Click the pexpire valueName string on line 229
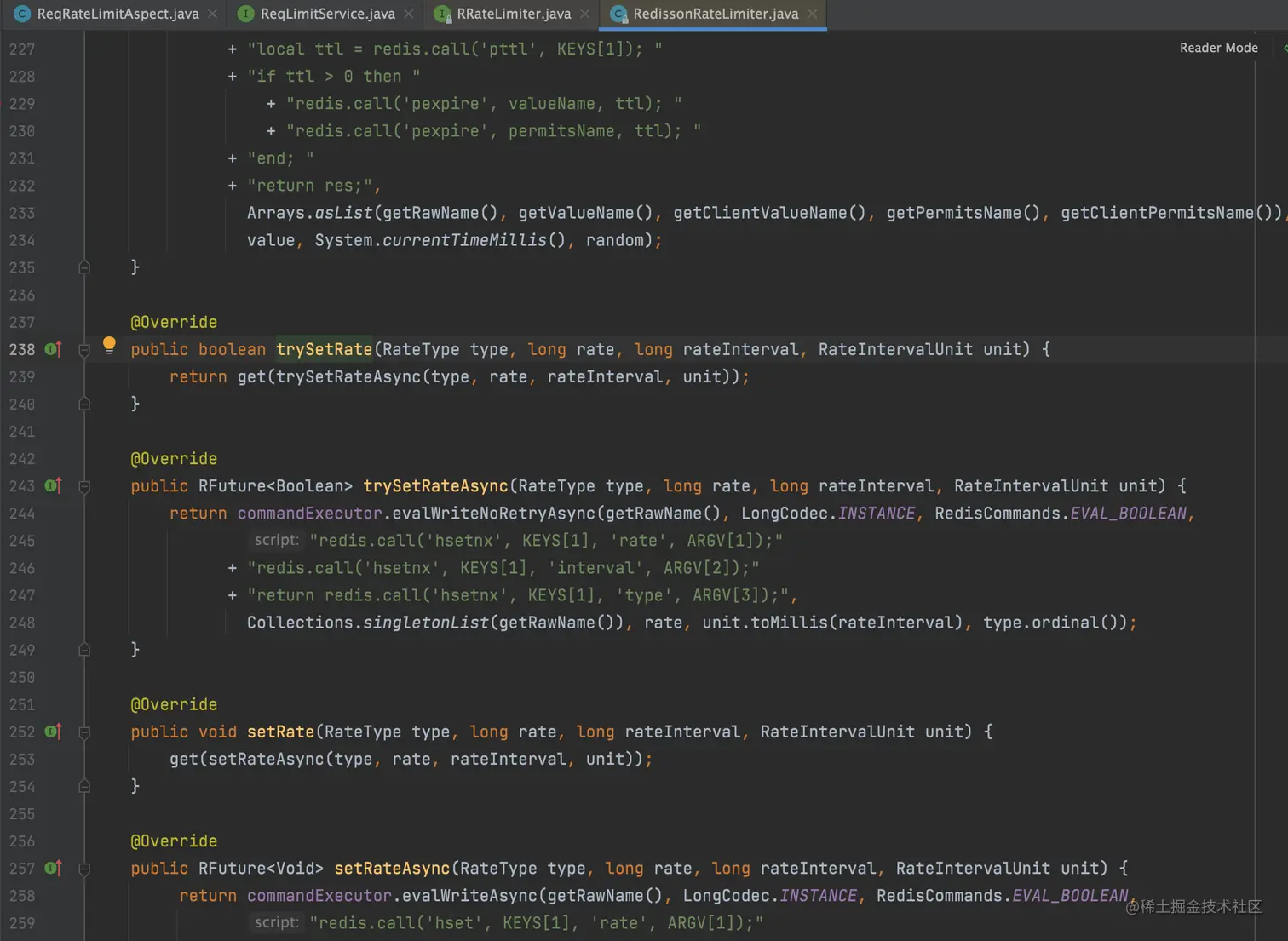 pyautogui.click(x=484, y=103)
